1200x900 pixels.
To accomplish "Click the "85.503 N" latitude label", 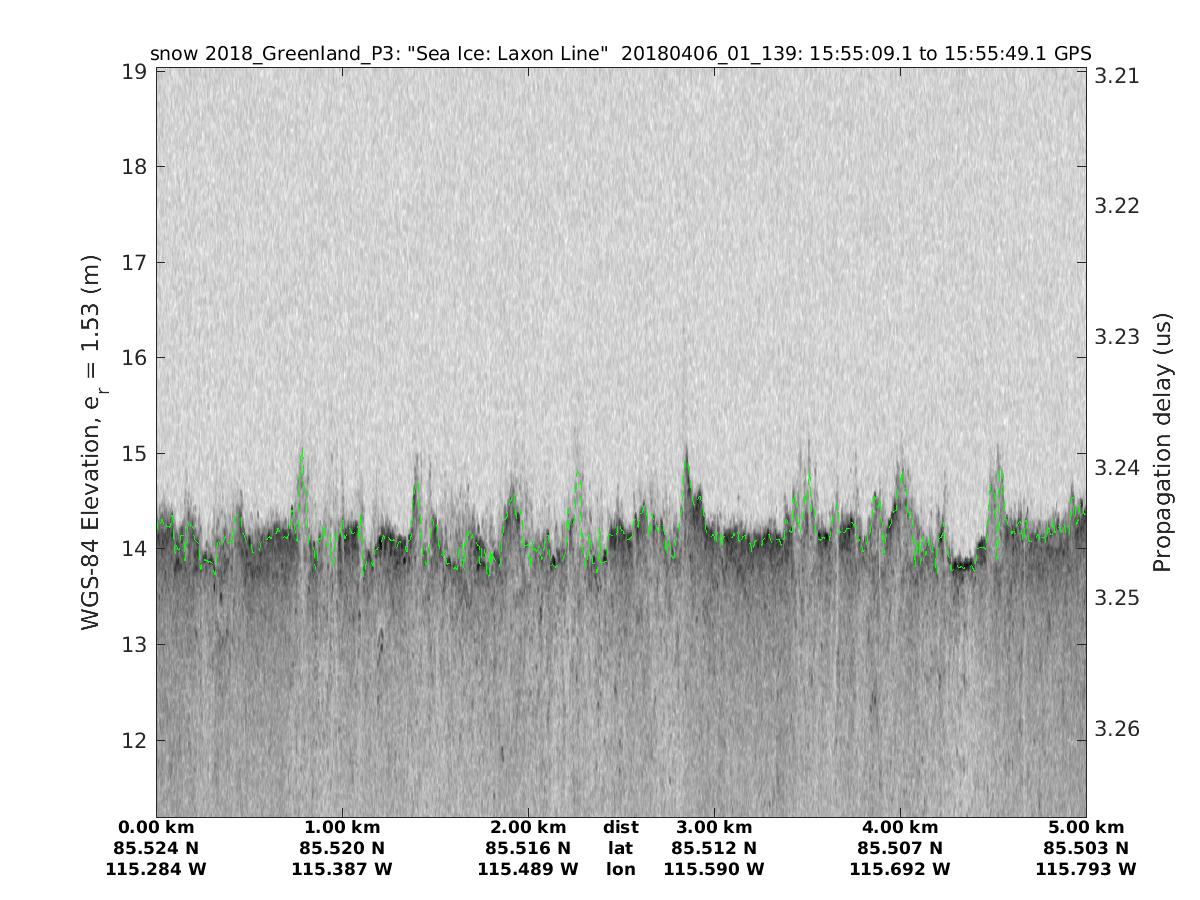I will [x=1086, y=849].
